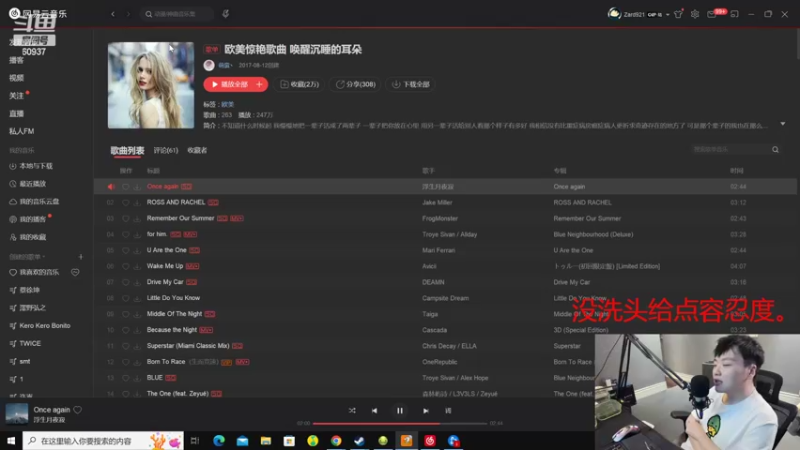The height and width of the screenshot is (450, 800).
Task: Skip to next track
Action: click(x=426, y=411)
